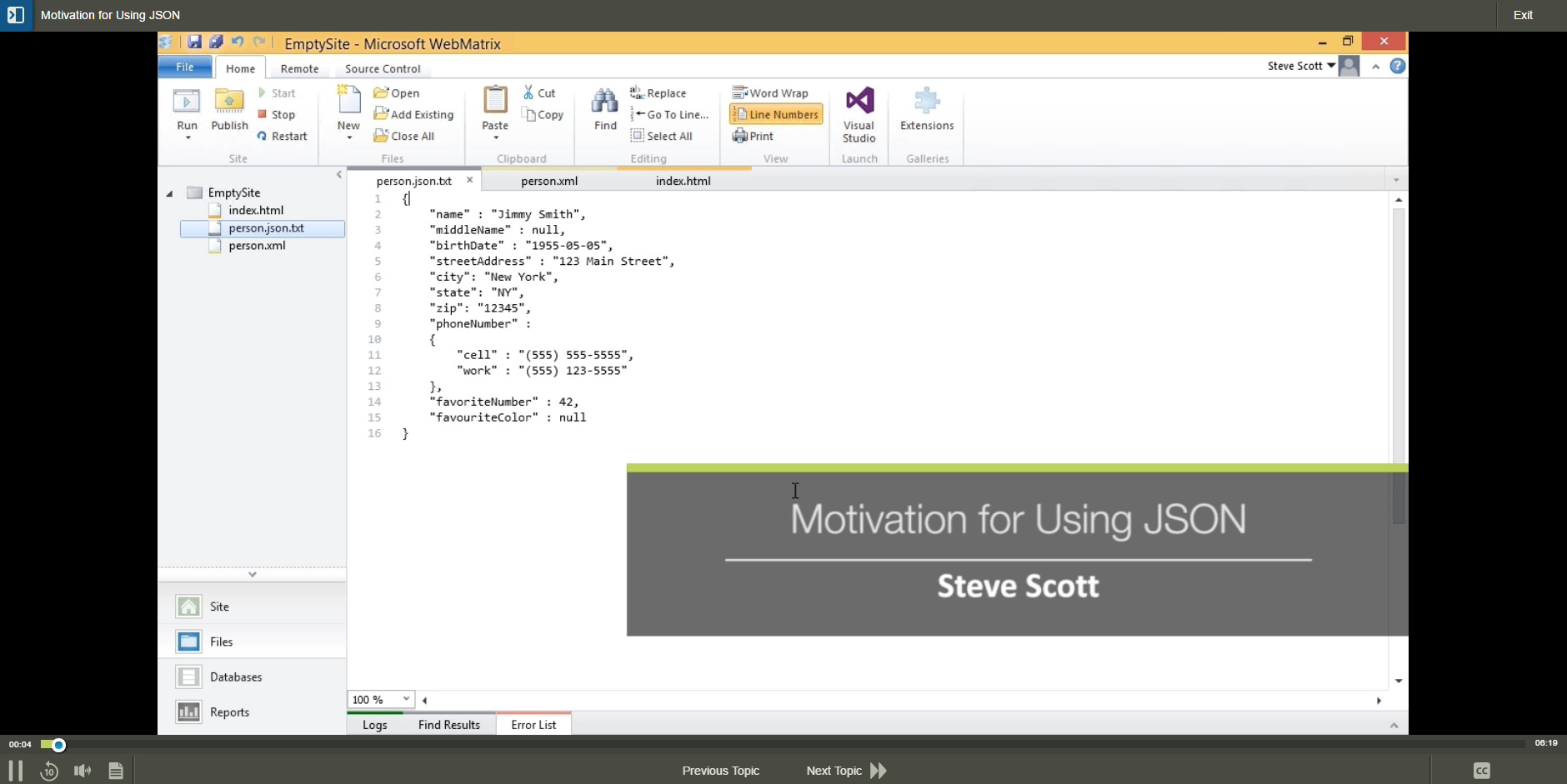Click the video progress slider handle

pos(58,745)
